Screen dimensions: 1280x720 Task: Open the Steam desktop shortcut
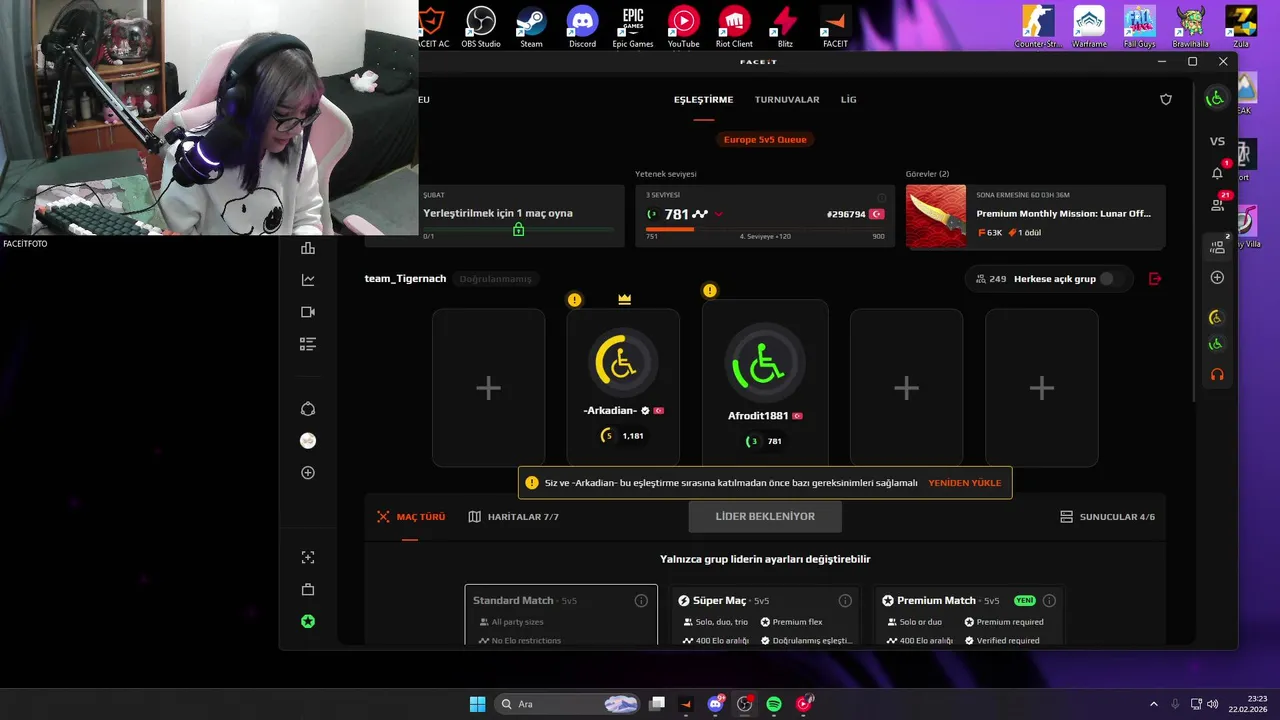[x=531, y=28]
